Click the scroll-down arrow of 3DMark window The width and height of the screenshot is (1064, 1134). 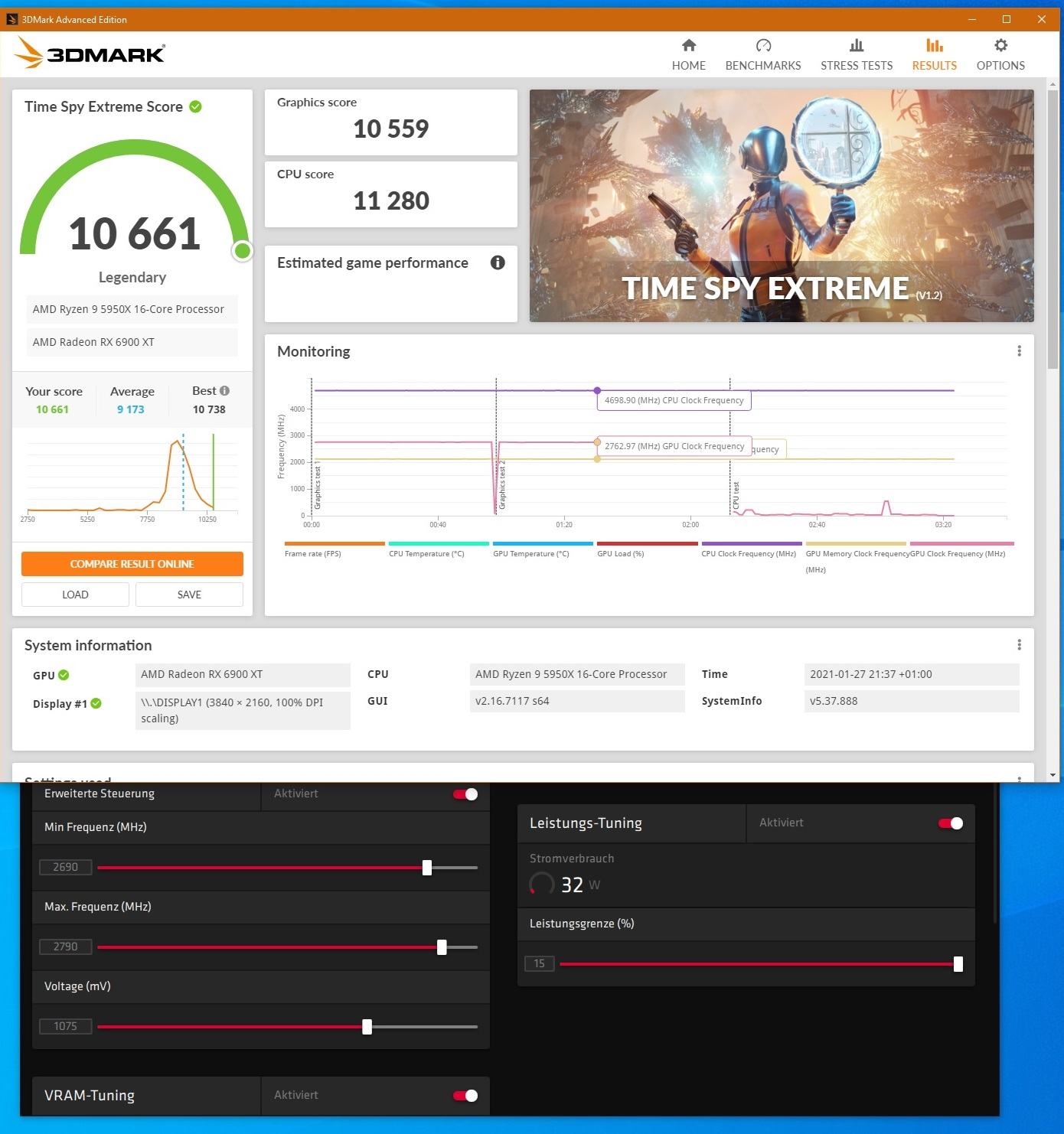1053,775
